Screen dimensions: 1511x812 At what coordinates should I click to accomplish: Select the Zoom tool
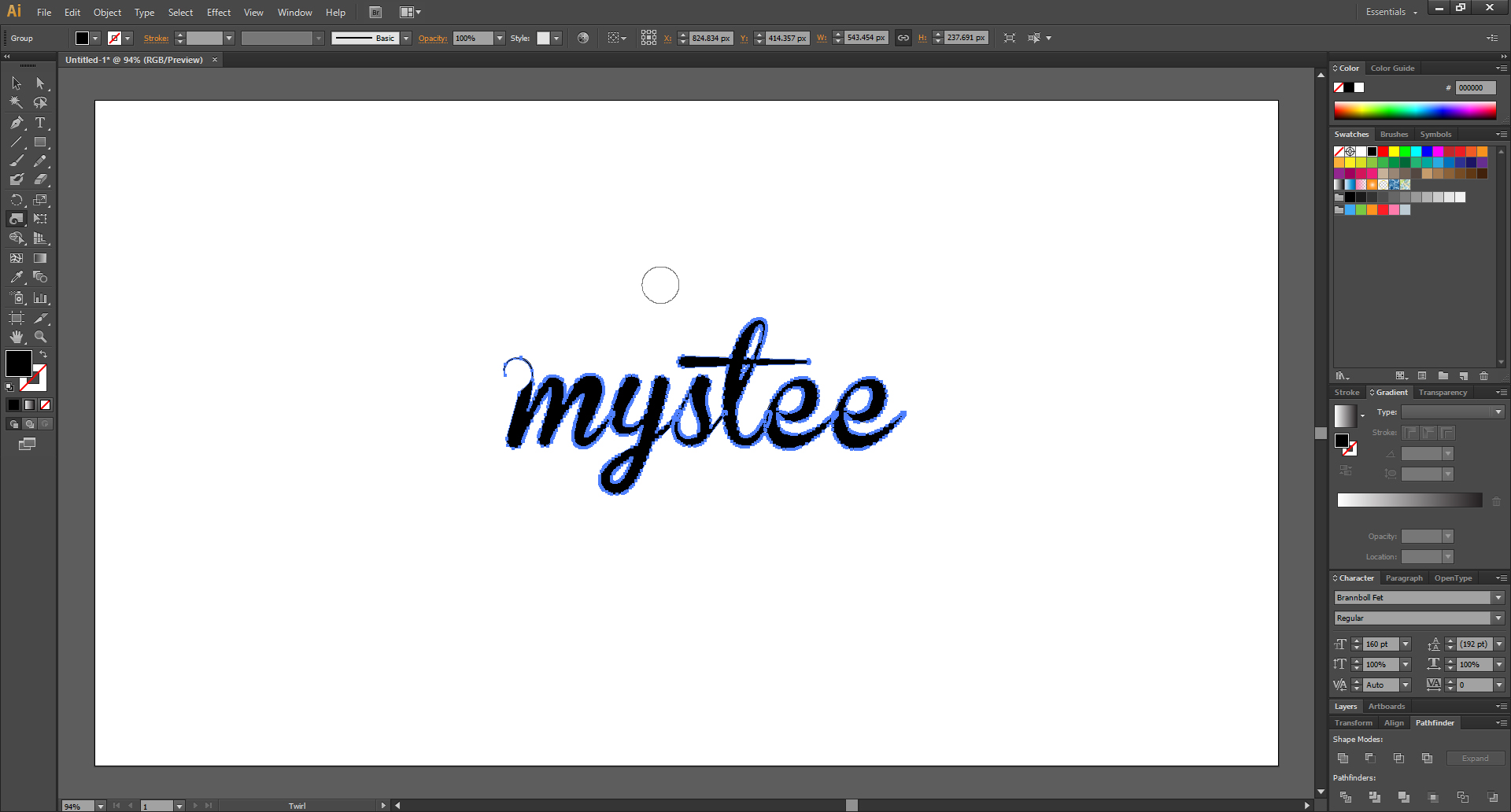pyautogui.click(x=40, y=337)
